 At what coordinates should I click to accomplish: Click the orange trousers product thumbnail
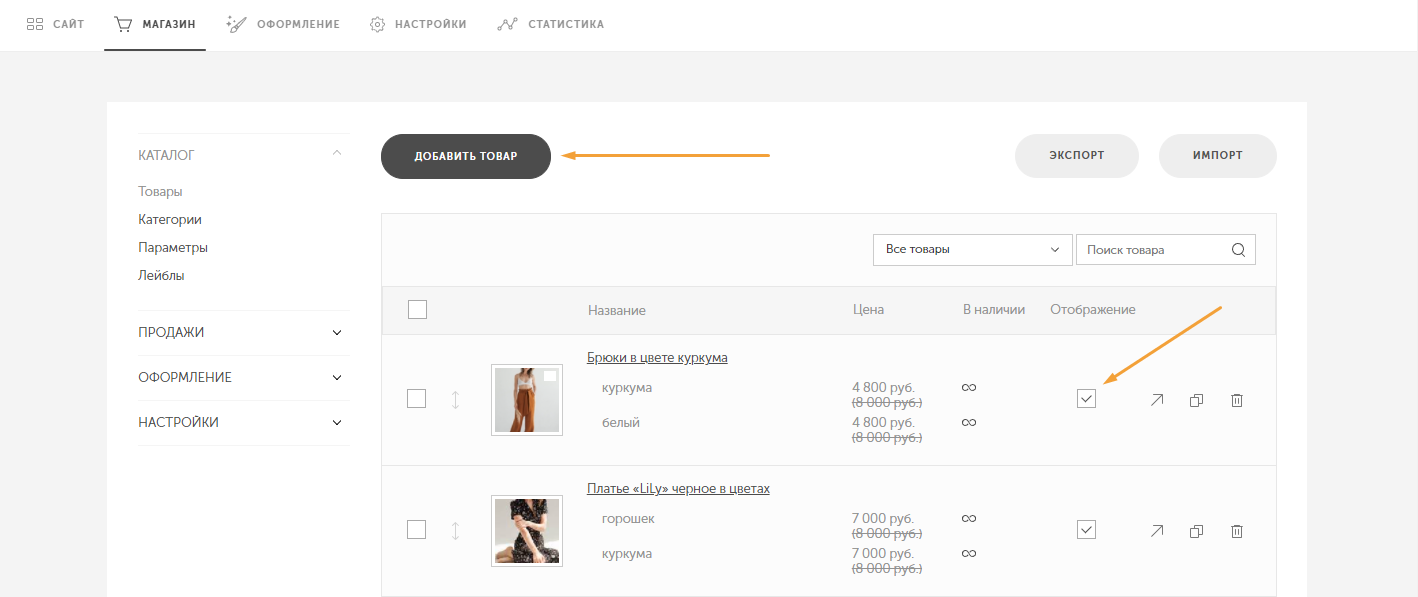(527, 400)
